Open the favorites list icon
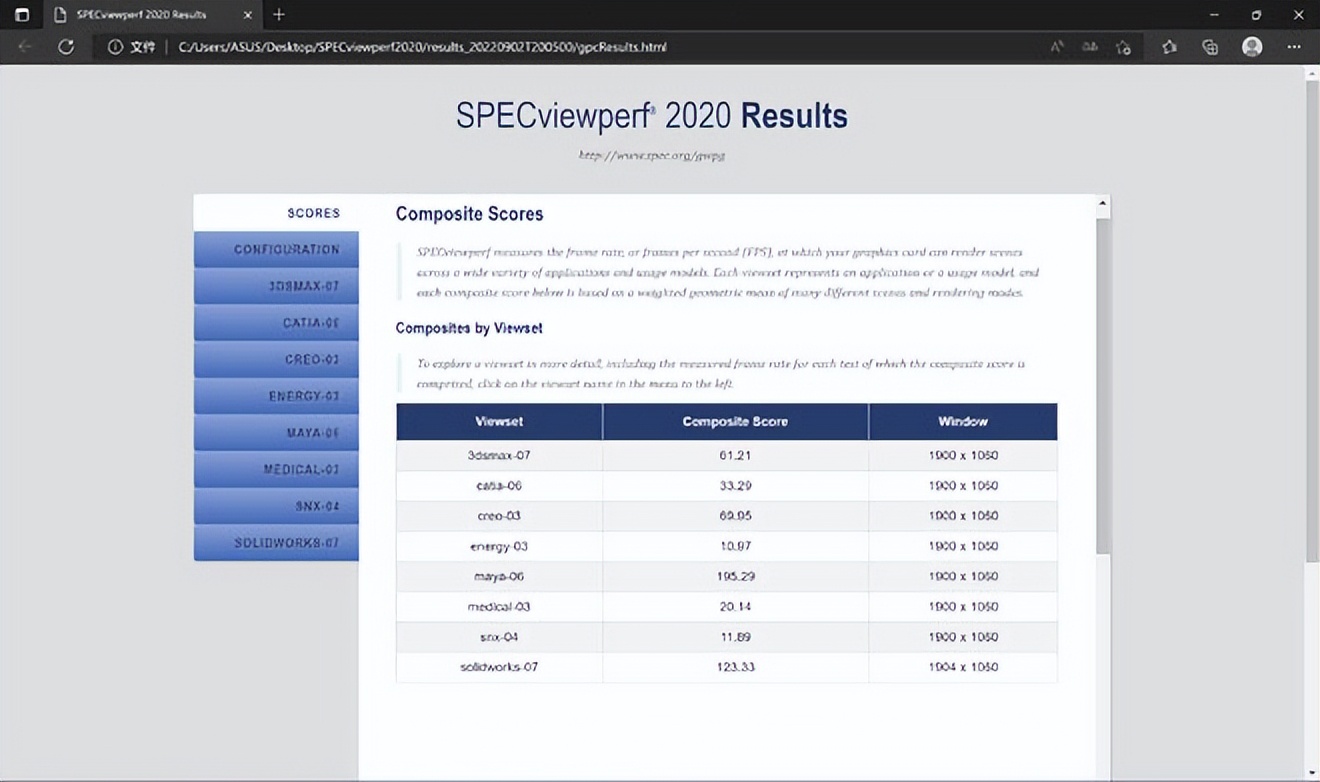 (1169, 47)
